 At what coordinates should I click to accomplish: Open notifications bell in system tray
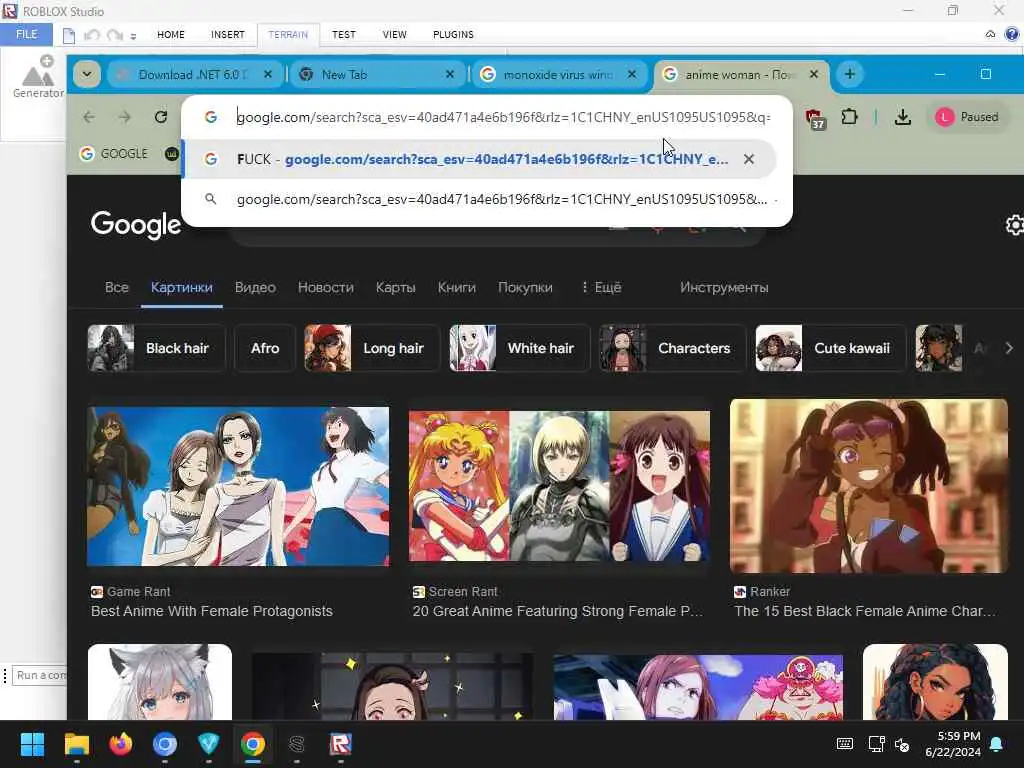tap(997, 744)
